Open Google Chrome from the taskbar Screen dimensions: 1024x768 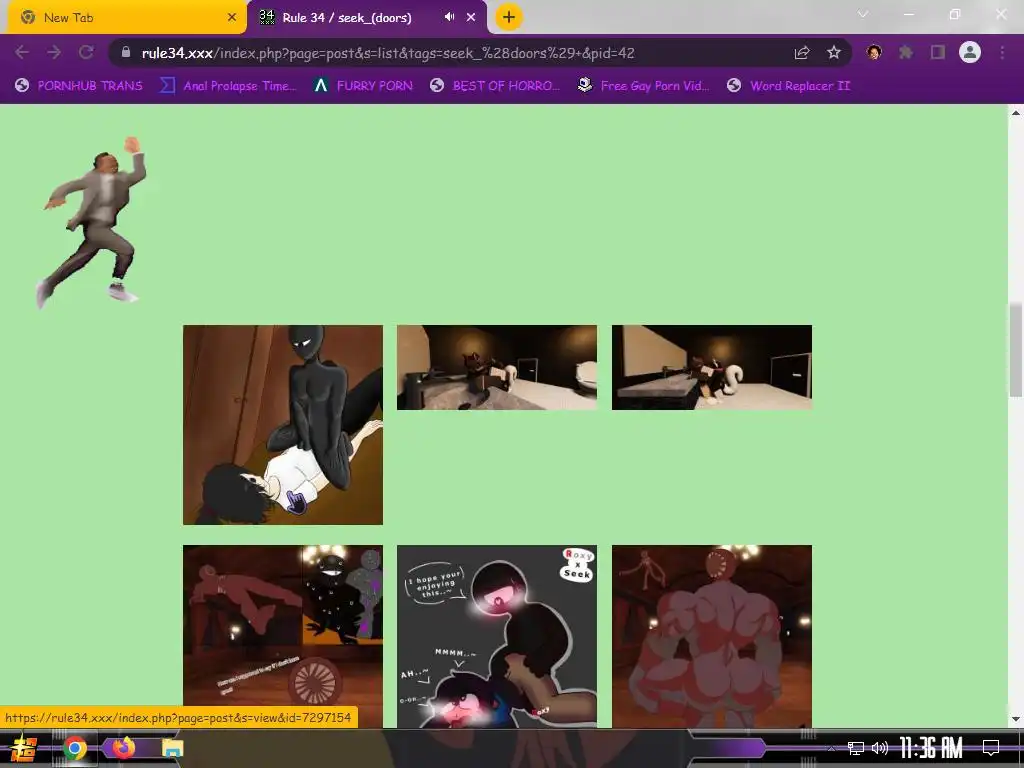point(74,748)
